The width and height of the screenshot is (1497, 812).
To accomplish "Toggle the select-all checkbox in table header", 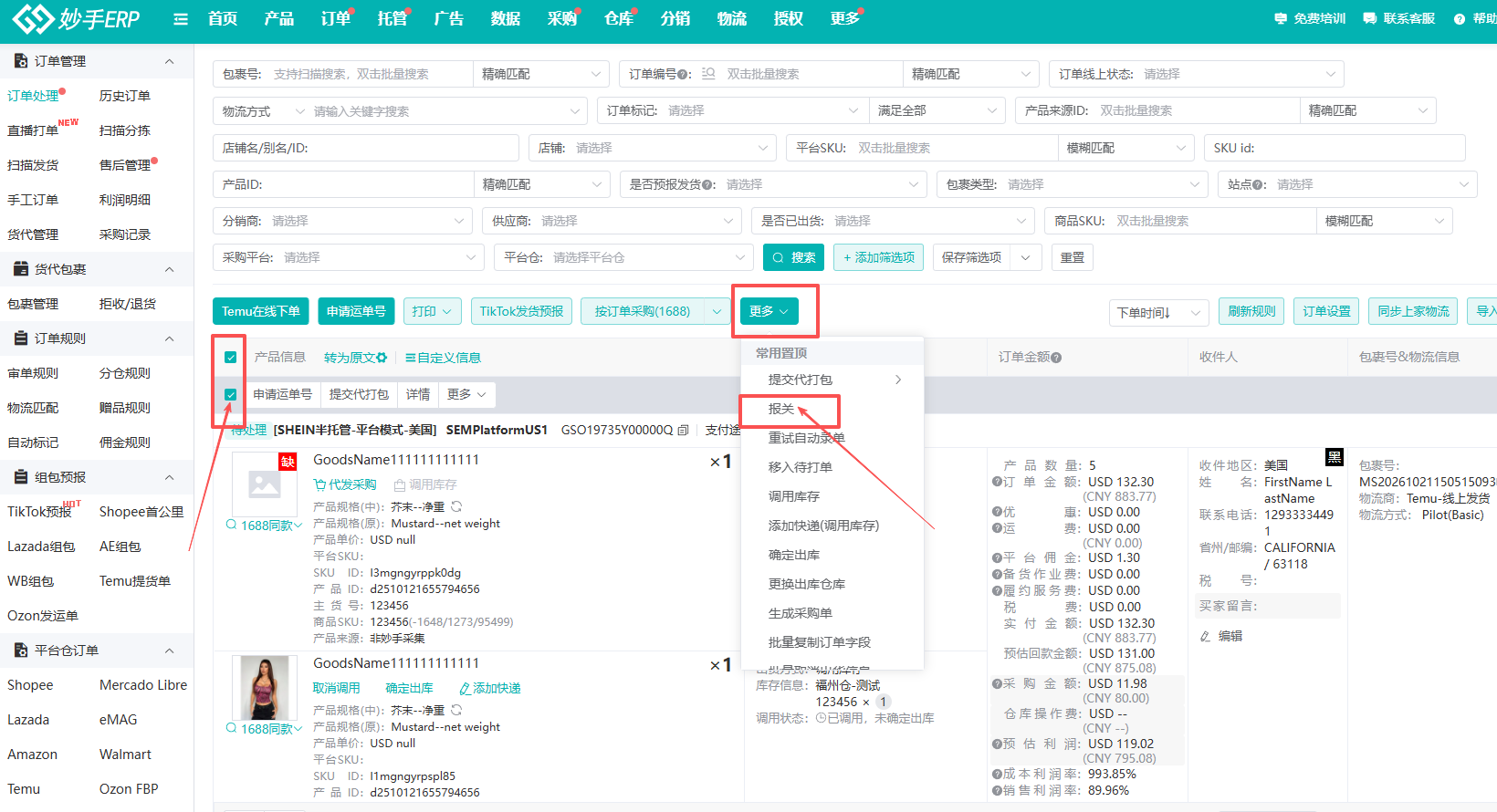I will 230,358.
